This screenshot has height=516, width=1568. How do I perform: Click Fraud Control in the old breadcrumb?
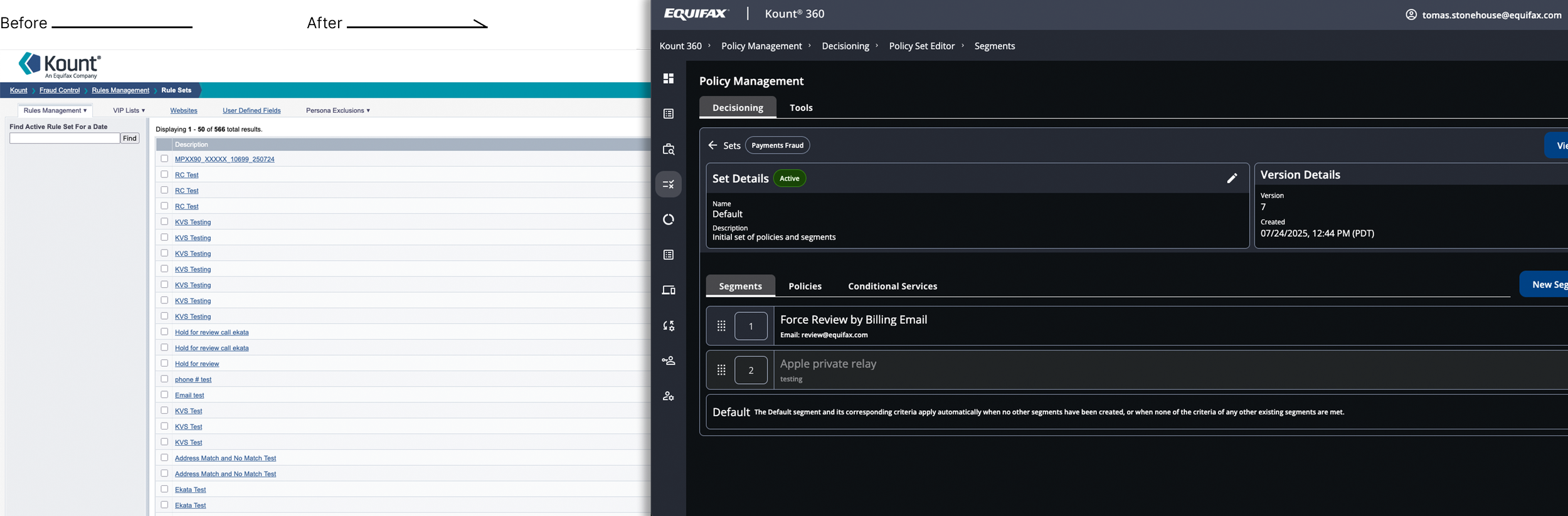60,90
